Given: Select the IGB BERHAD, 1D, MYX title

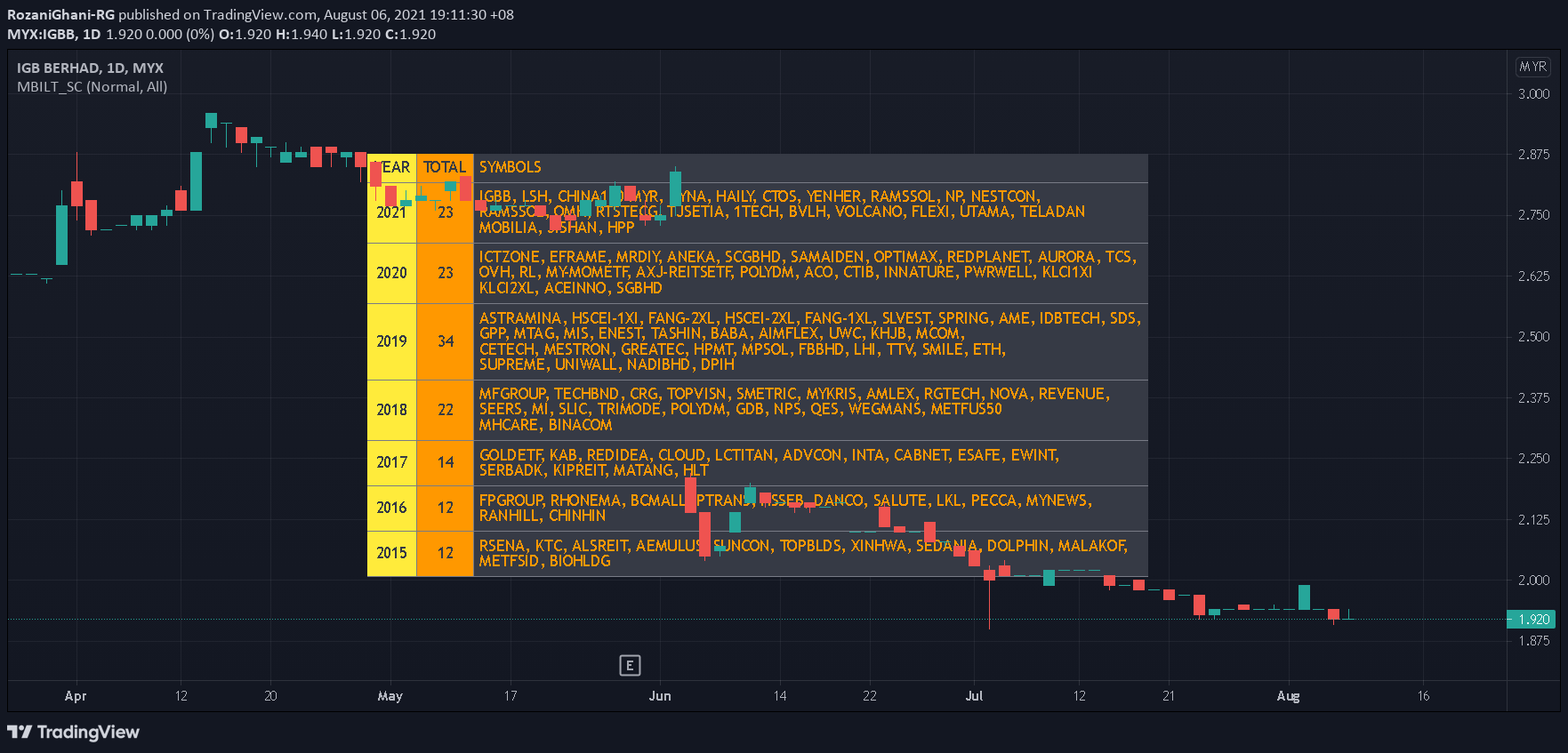Looking at the screenshot, I should (90, 68).
